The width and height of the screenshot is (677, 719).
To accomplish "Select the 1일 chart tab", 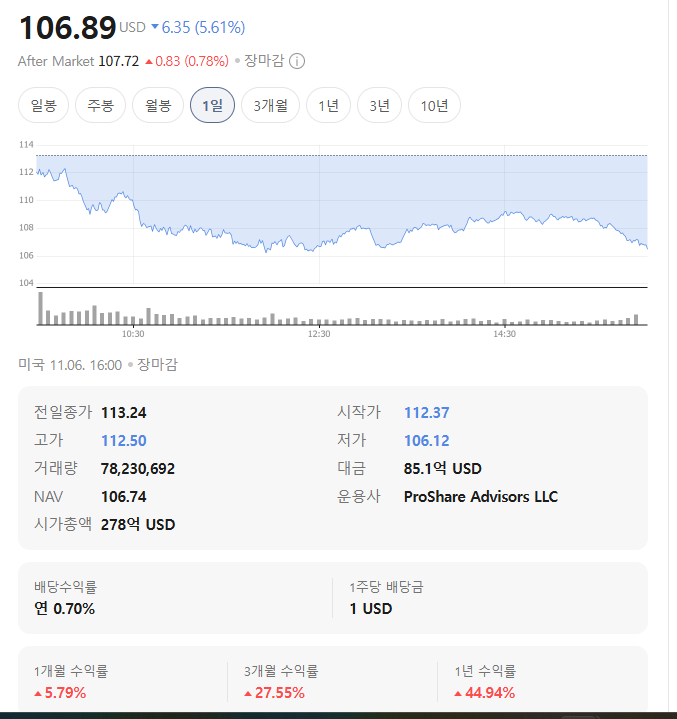I will (x=212, y=105).
